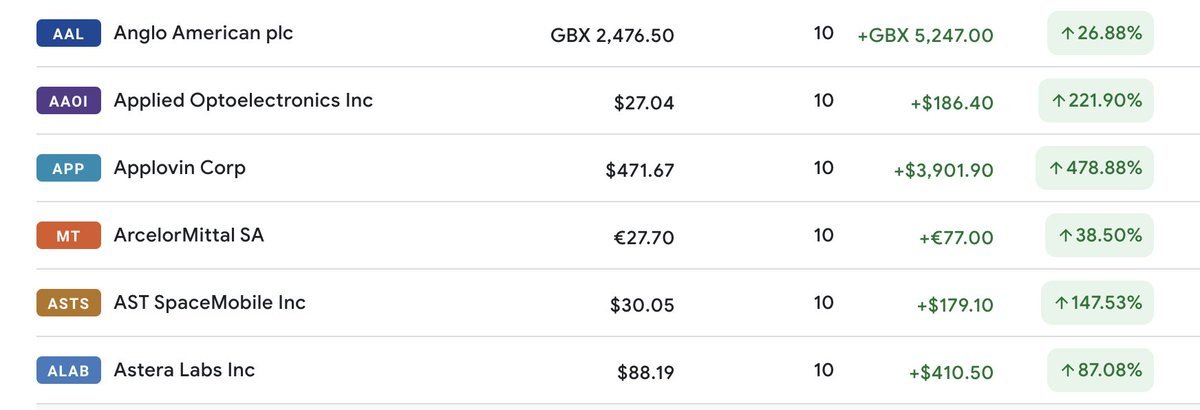Open Anglo American plc stock
The image size is (1200, 410).
(203, 33)
